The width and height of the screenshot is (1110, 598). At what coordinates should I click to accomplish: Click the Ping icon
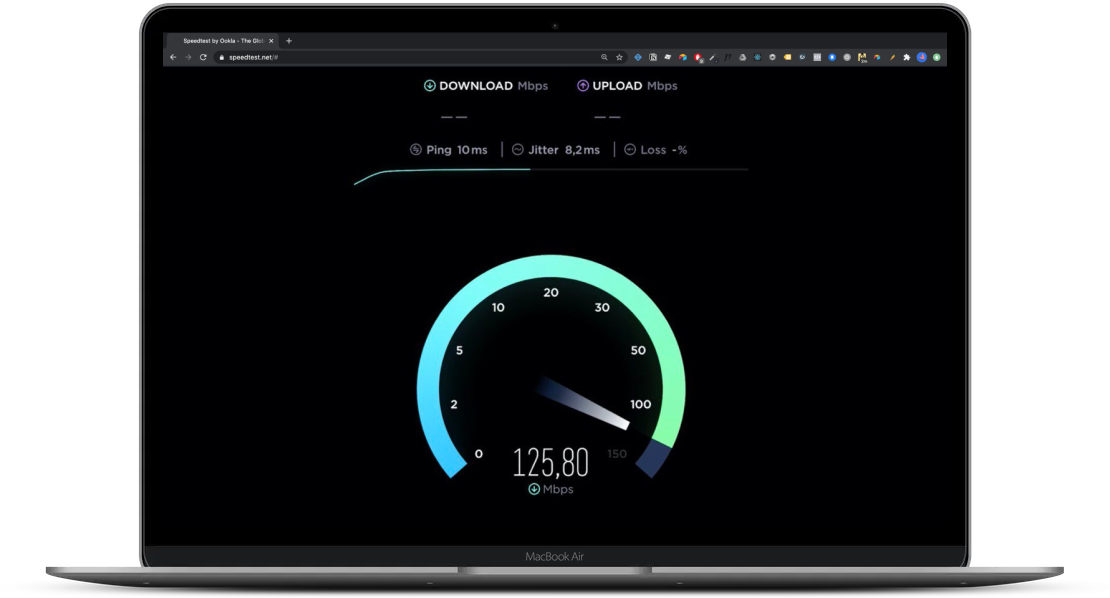(x=416, y=149)
